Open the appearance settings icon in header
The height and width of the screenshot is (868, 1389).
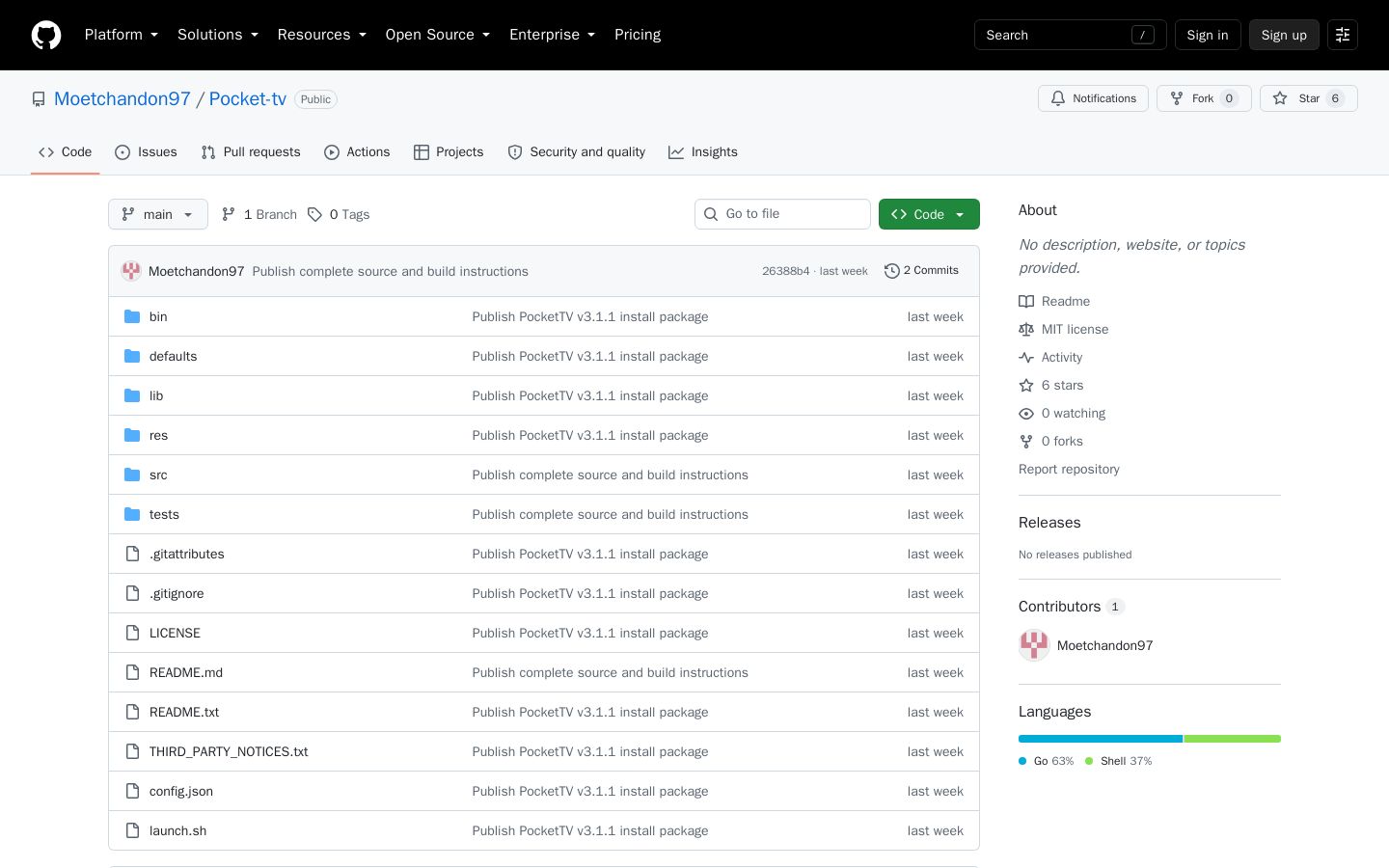[x=1343, y=35]
